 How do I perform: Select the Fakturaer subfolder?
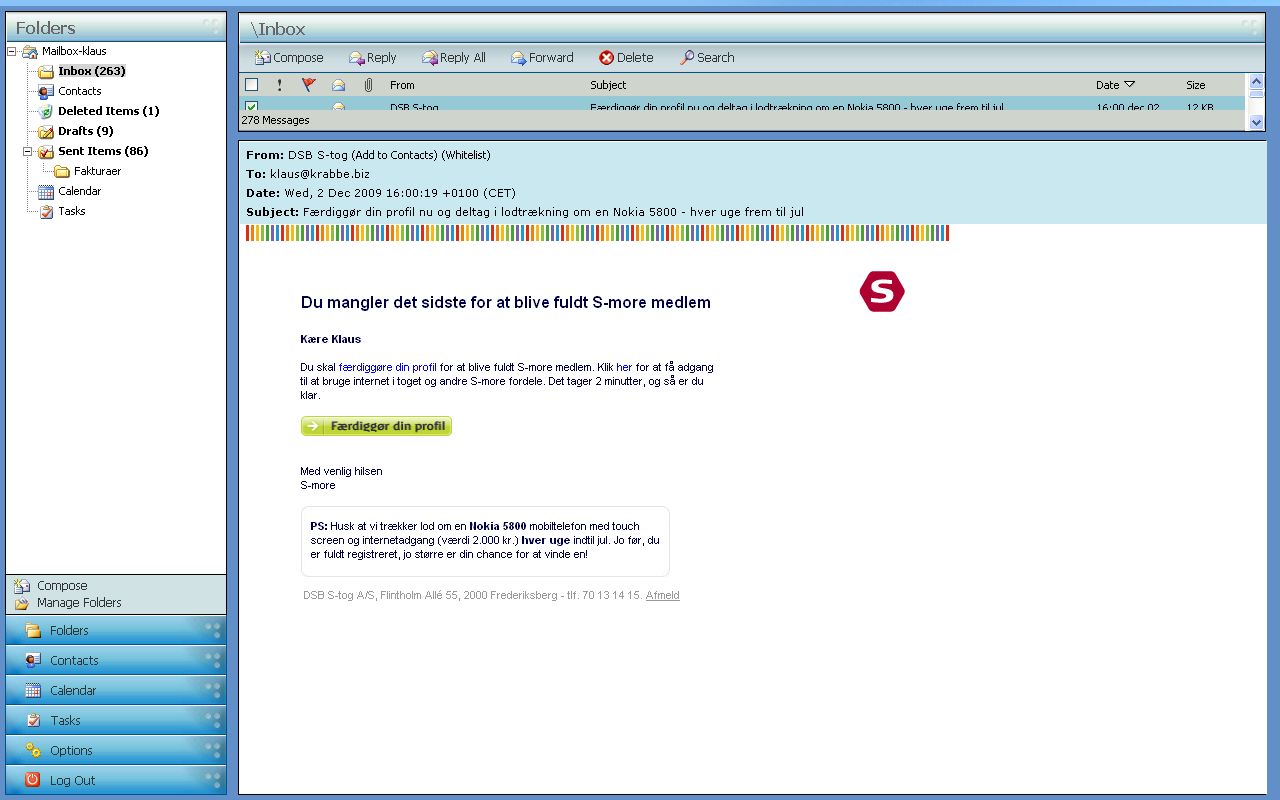(x=97, y=171)
